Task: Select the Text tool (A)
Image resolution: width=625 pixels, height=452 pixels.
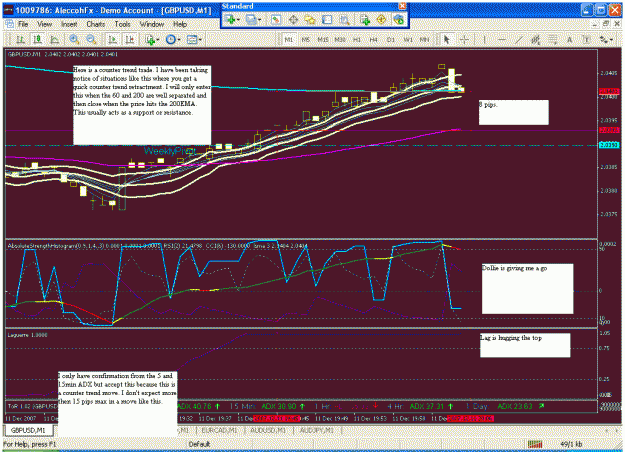Action: pos(570,39)
